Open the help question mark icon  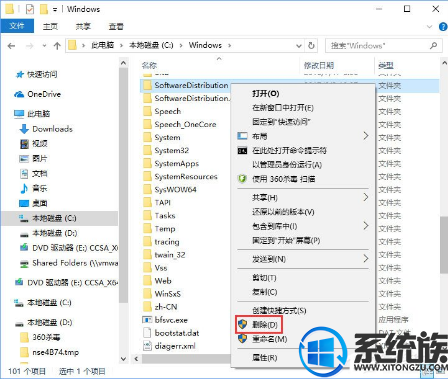(443, 26)
